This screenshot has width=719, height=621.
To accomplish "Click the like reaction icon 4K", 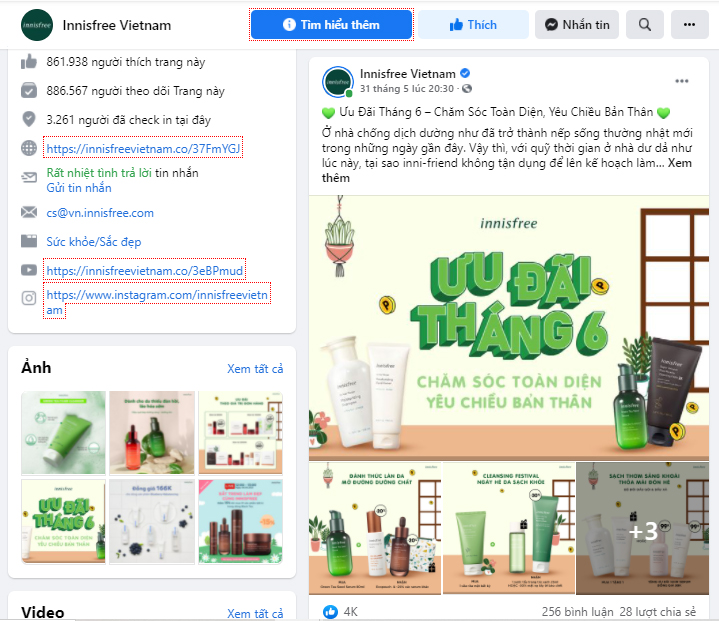I will [330, 611].
